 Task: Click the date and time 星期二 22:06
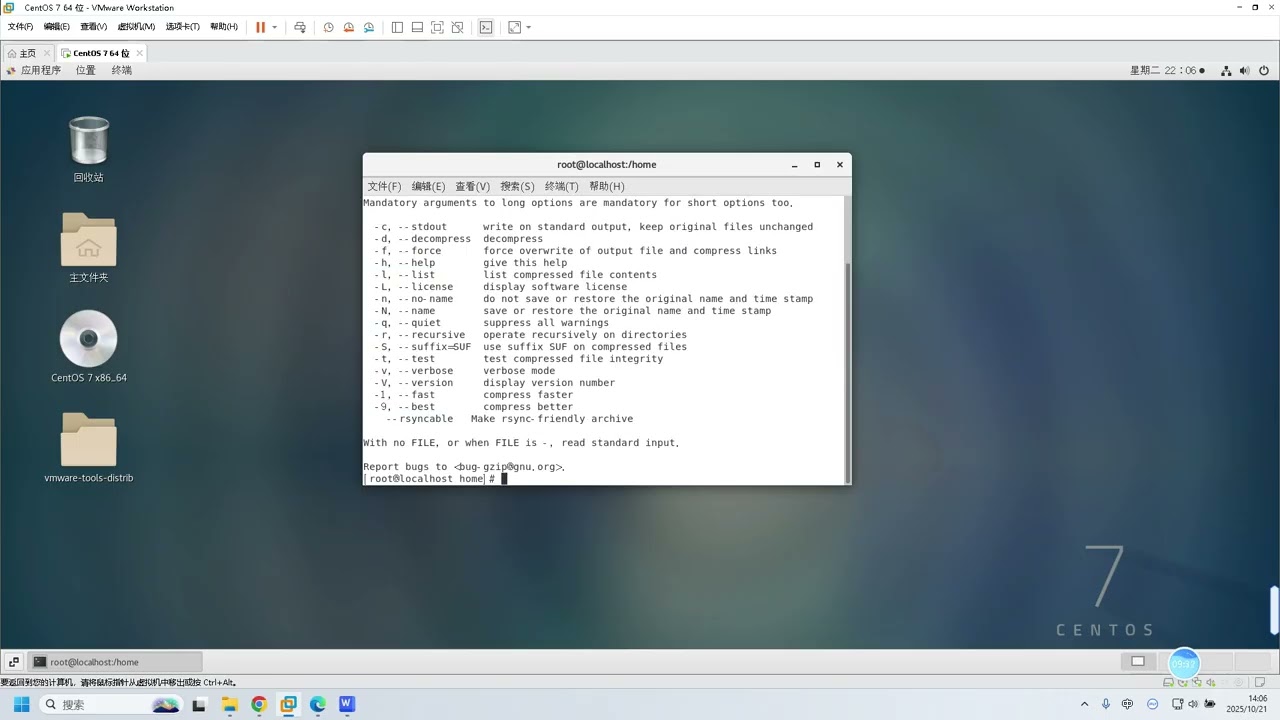(x=1167, y=71)
